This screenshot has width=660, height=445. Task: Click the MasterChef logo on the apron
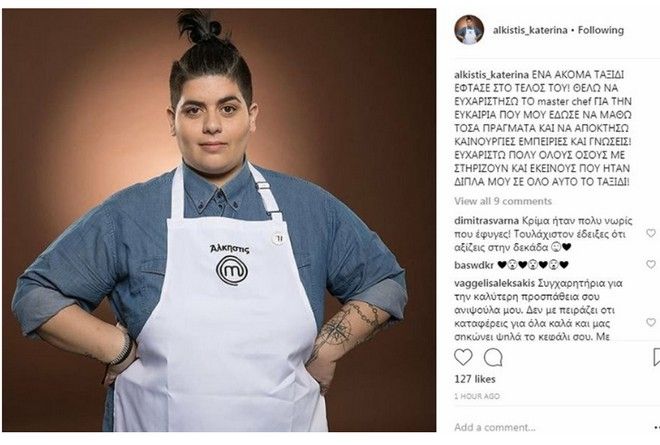coord(231,270)
